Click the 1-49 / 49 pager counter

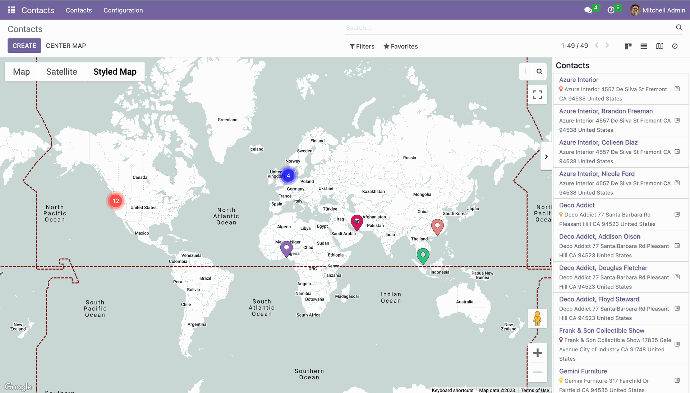coord(575,45)
